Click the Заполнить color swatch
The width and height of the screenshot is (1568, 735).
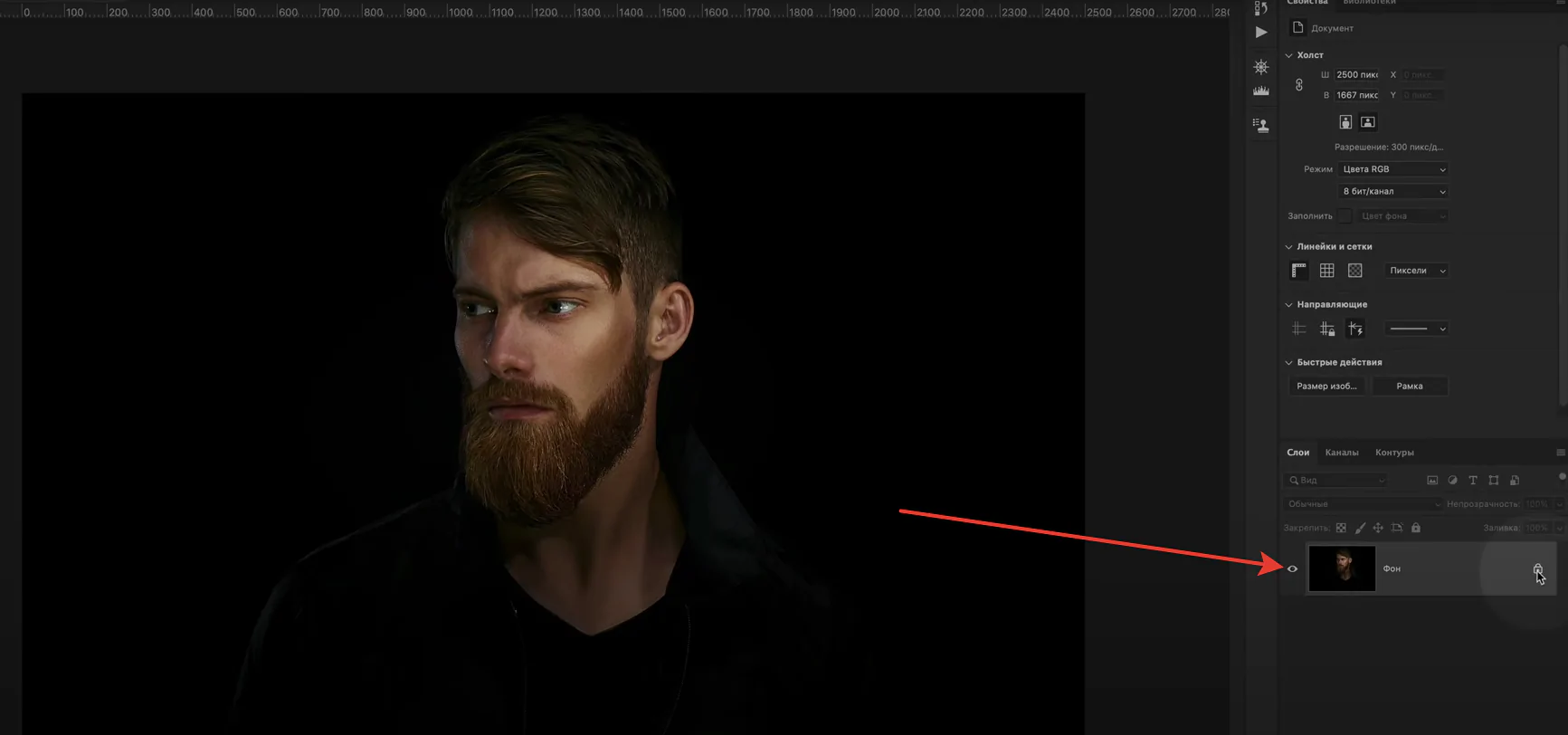click(x=1345, y=216)
